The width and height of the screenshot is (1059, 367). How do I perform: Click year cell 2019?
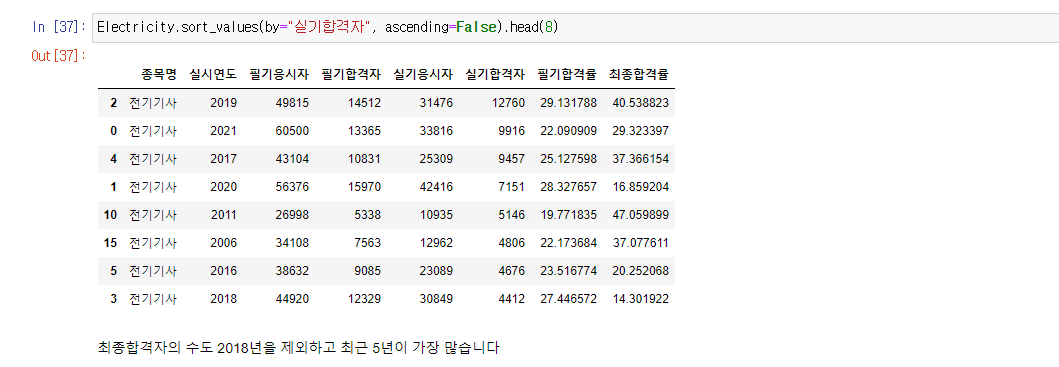[x=224, y=103]
